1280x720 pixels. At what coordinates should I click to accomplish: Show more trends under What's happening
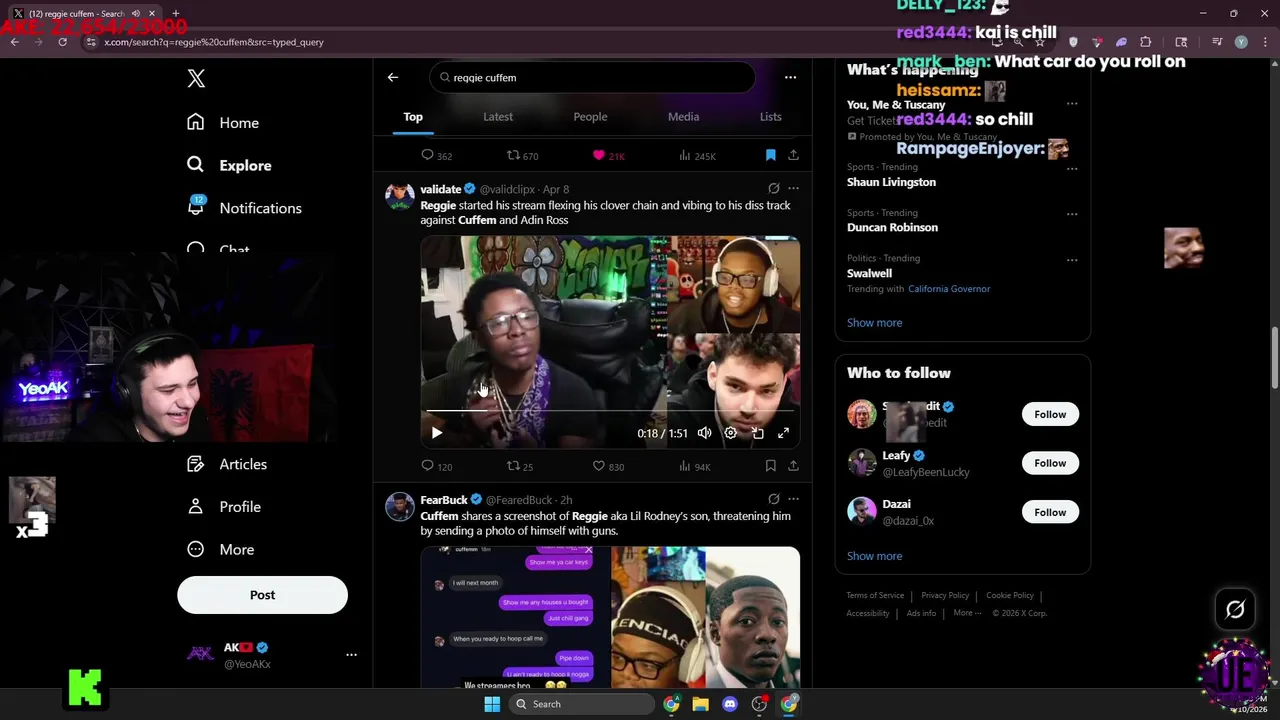(x=874, y=323)
